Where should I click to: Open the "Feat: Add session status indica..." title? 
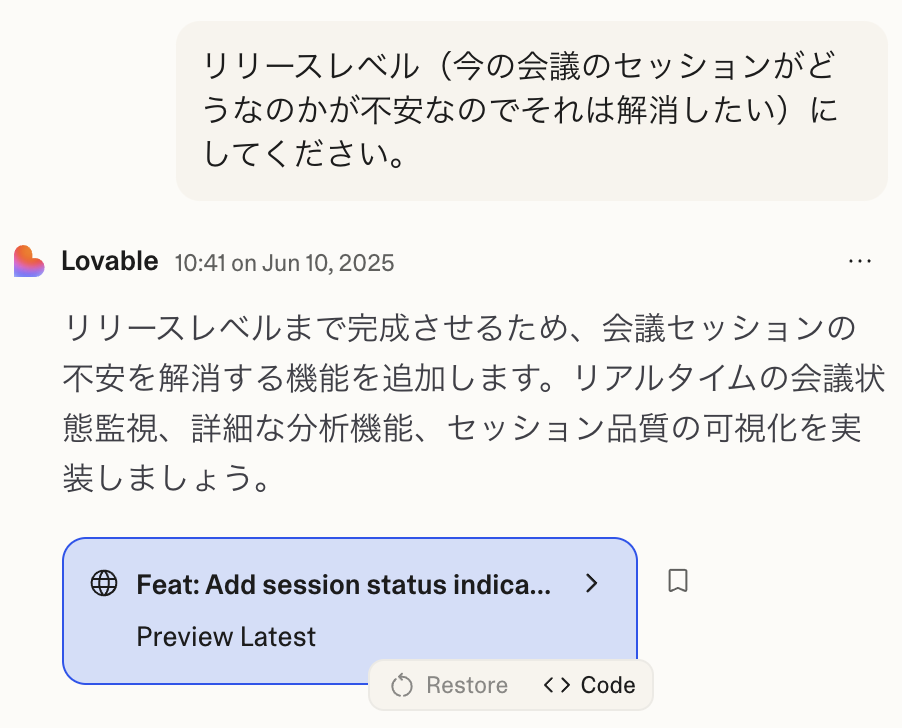click(343, 585)
